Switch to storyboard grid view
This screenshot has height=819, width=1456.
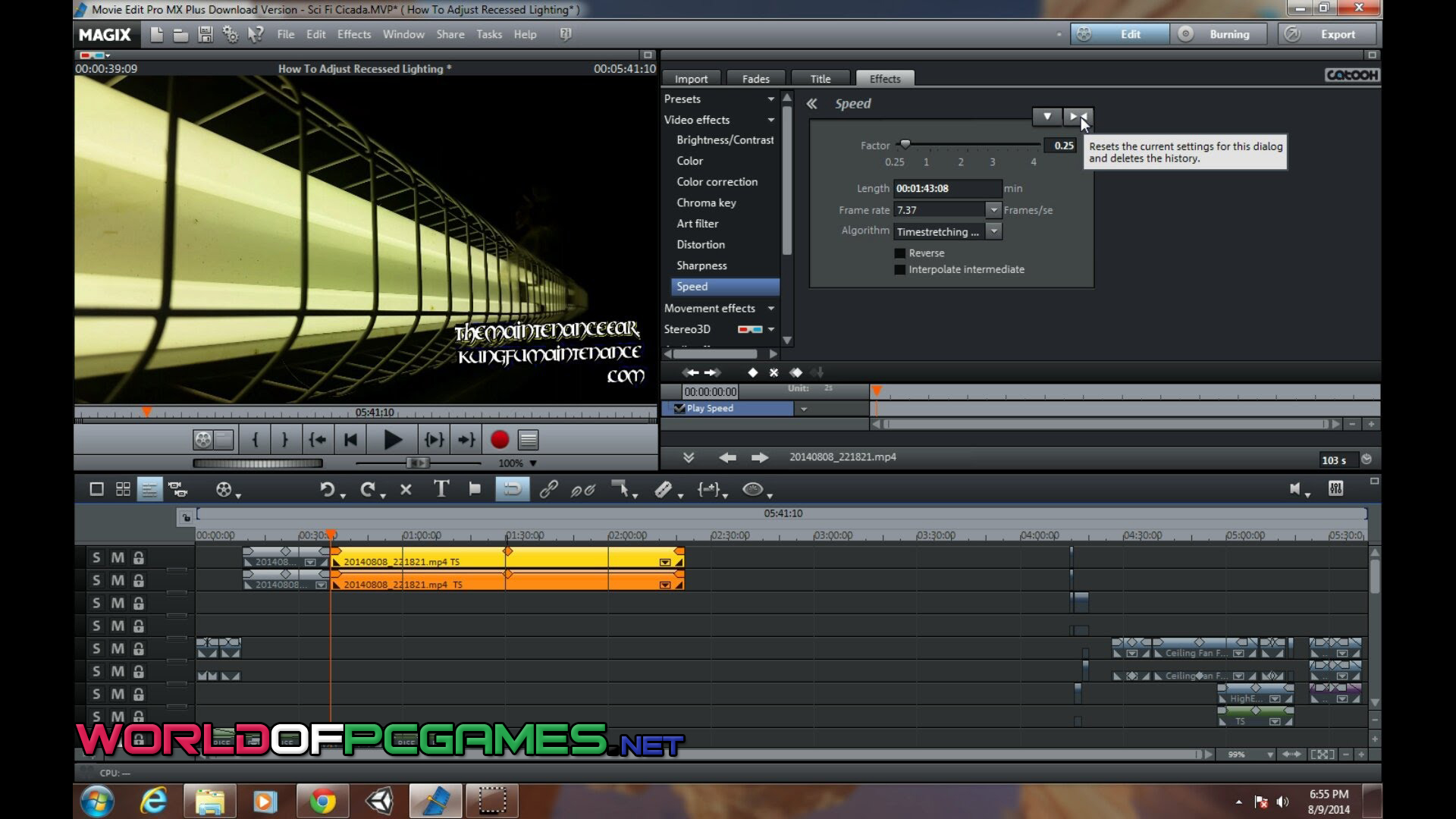[123, 489]
